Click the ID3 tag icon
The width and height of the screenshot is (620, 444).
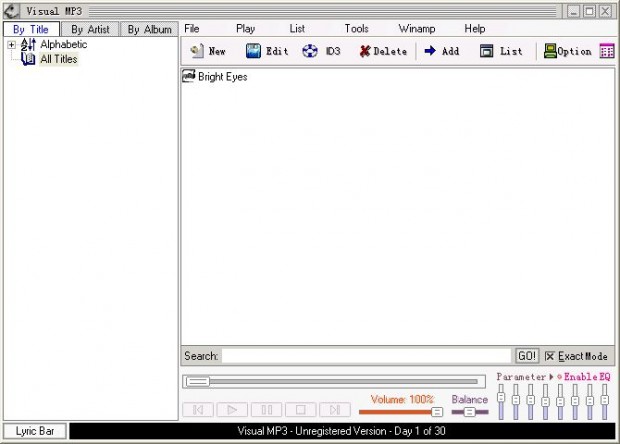pyautogui.click(x=310, y=51)
